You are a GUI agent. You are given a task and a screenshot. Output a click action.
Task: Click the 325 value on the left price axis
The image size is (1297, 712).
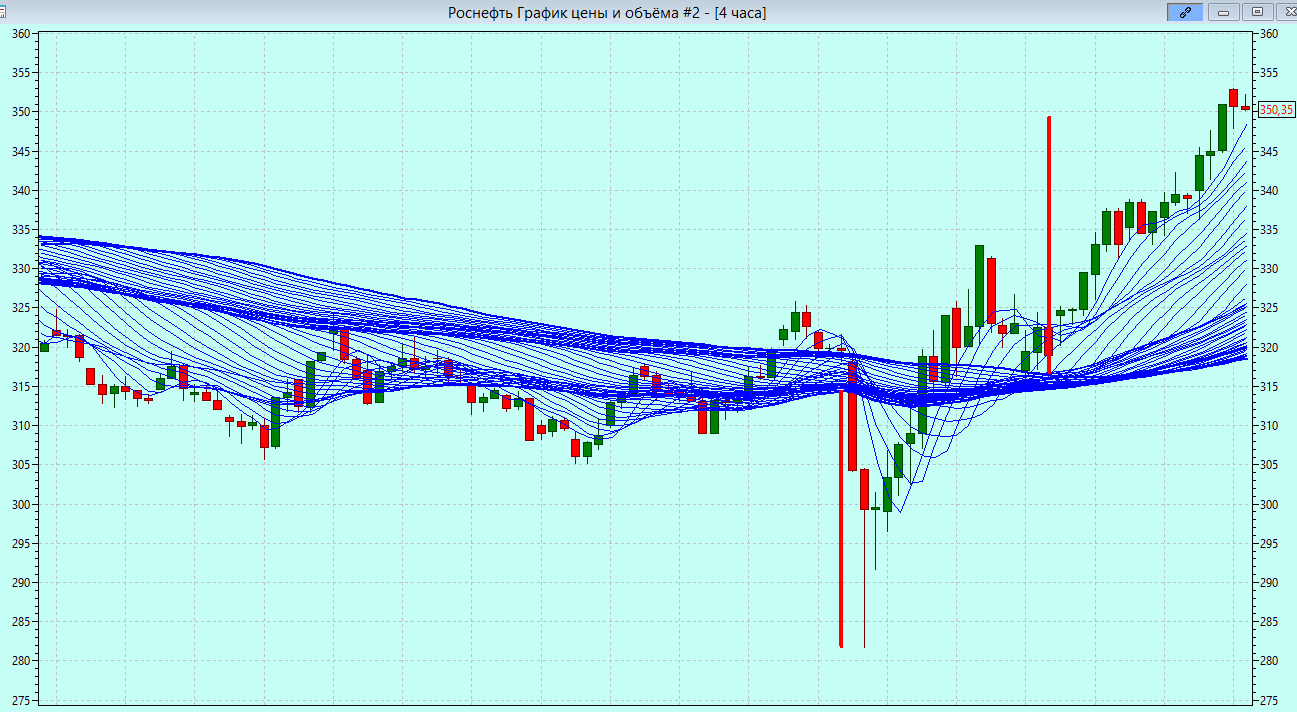(22, 308)
